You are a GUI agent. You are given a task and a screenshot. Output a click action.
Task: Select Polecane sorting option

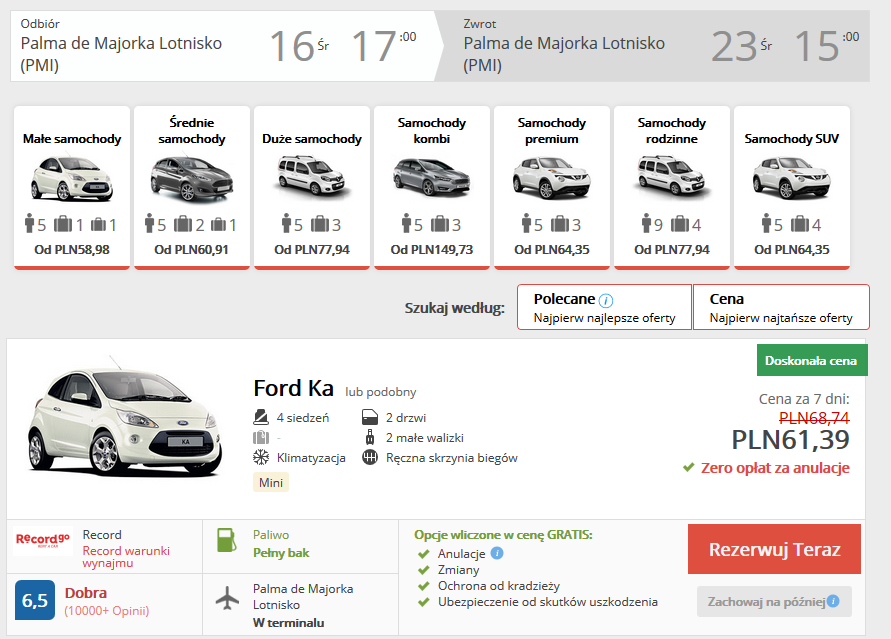point(604,306)
